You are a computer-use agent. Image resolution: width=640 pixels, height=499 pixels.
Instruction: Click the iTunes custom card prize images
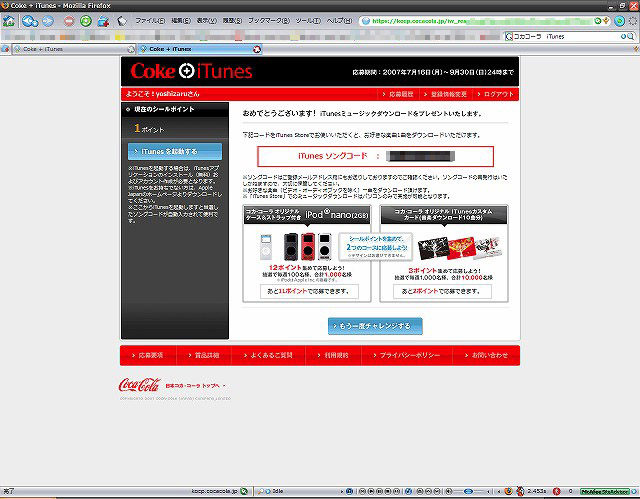[x=460, y=247]
